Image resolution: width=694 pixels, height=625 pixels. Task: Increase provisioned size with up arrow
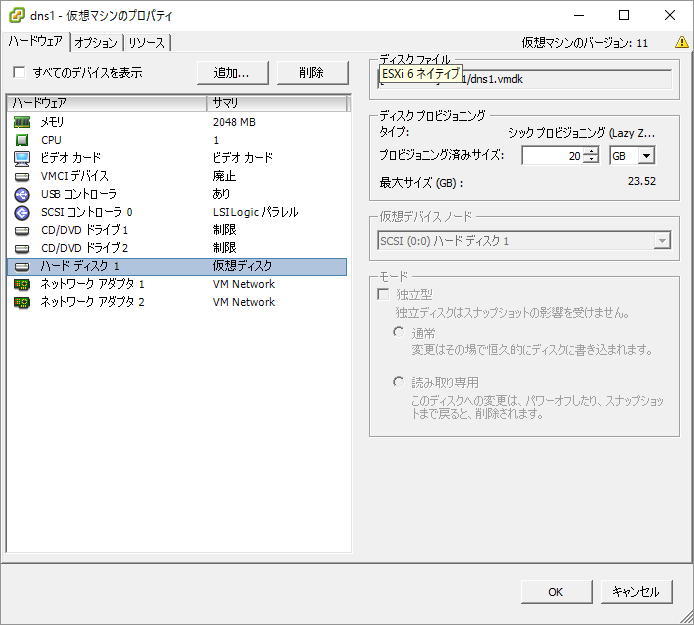591,151
